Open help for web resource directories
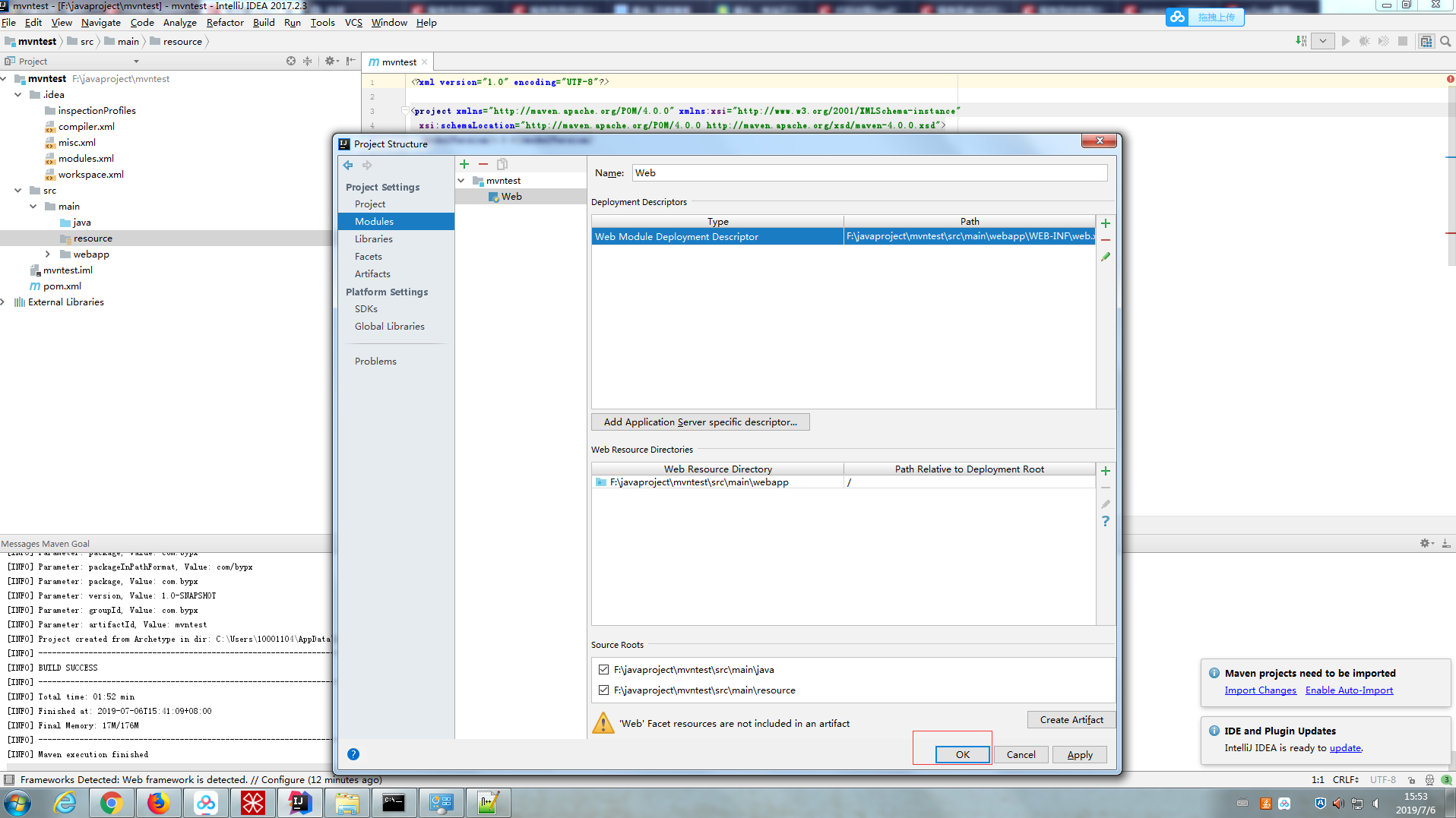The image size is (1456, 818). [1106, 521]
